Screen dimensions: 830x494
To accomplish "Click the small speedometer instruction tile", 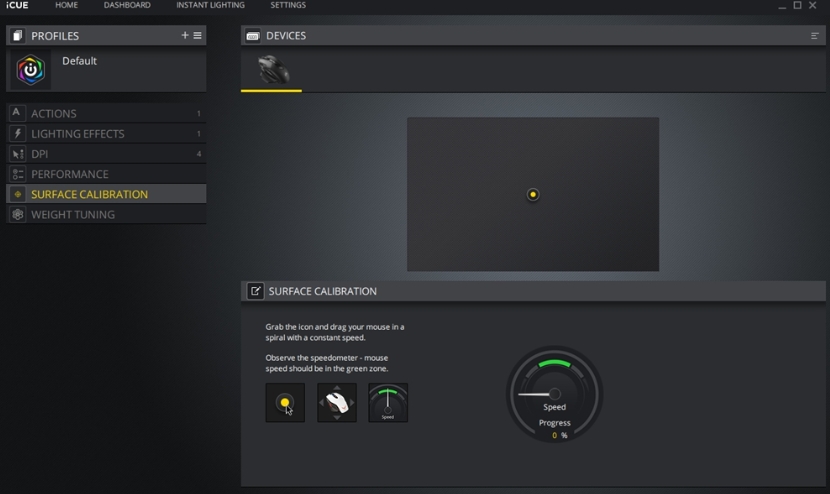I will [x=388, y=402].
